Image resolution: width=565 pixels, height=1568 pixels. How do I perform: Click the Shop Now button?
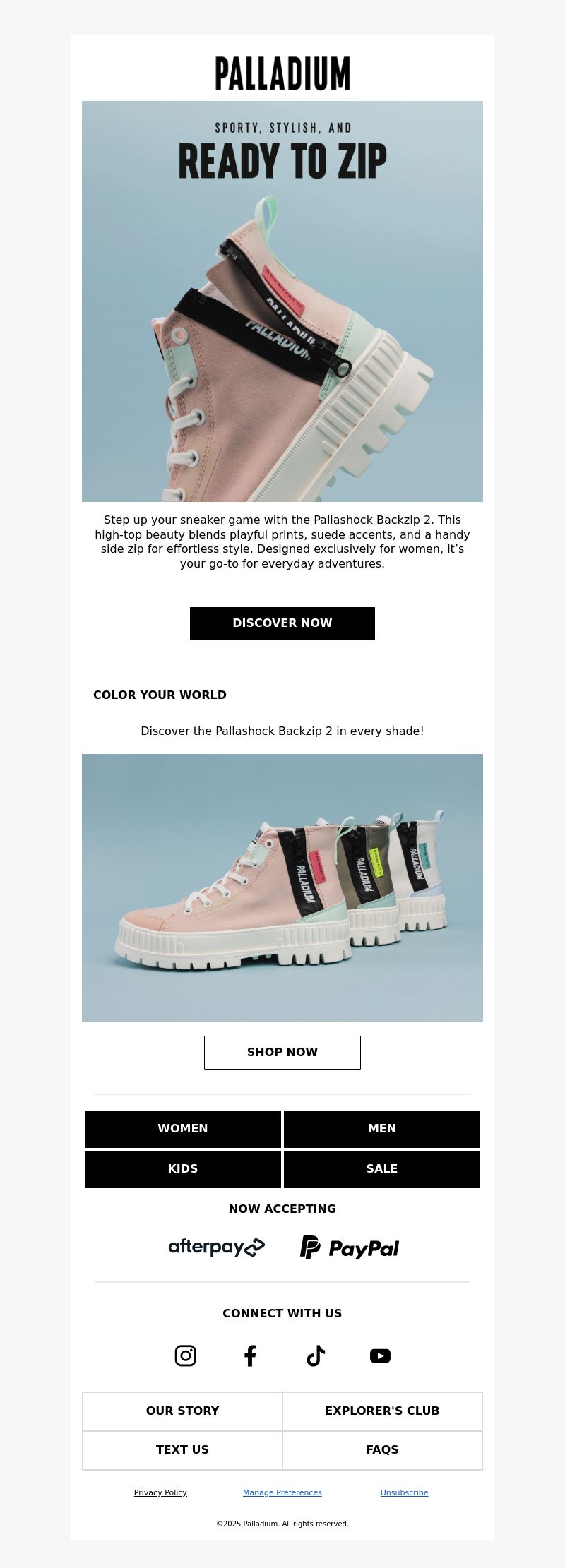[x=282, y=1052]
